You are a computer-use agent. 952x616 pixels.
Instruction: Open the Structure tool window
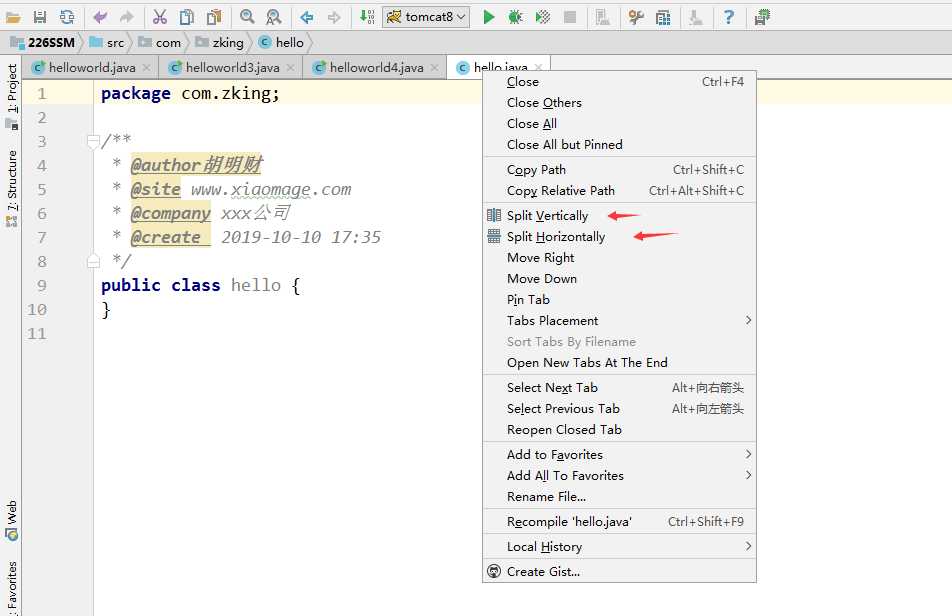[12, 188]
